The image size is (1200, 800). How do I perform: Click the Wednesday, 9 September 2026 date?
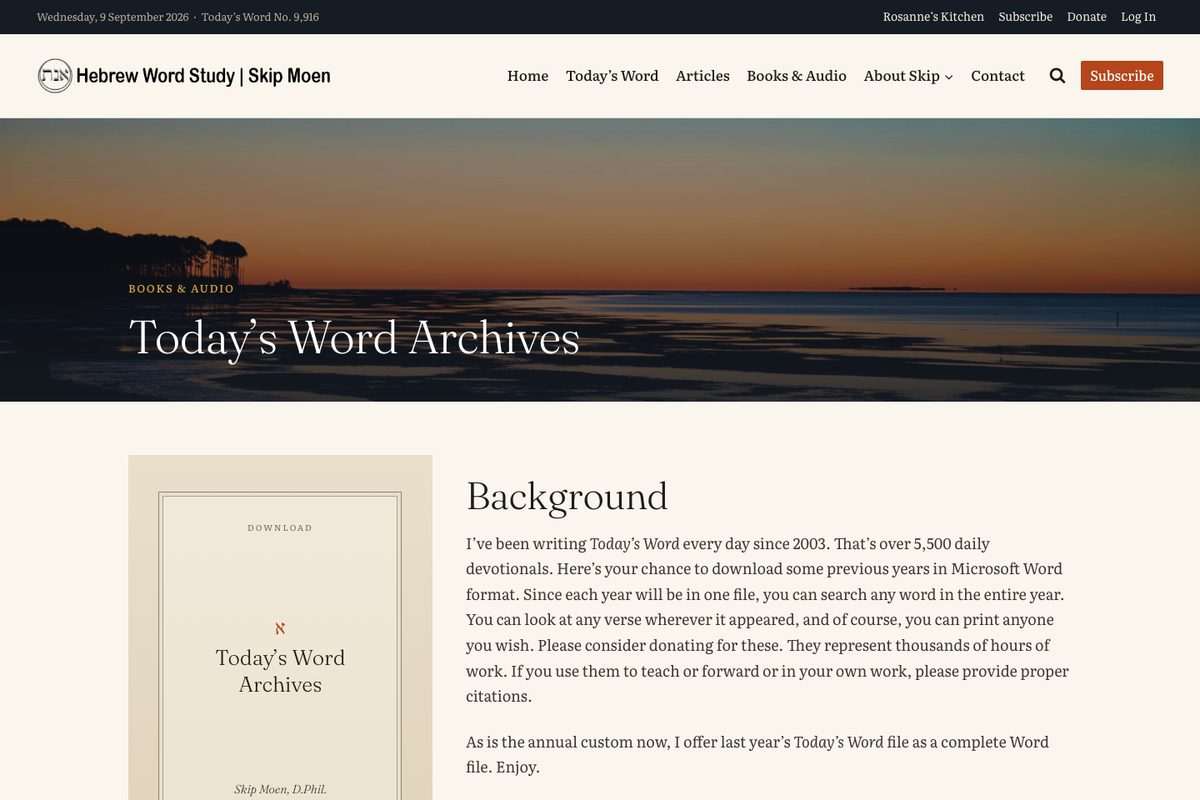[x=113, y=17]
